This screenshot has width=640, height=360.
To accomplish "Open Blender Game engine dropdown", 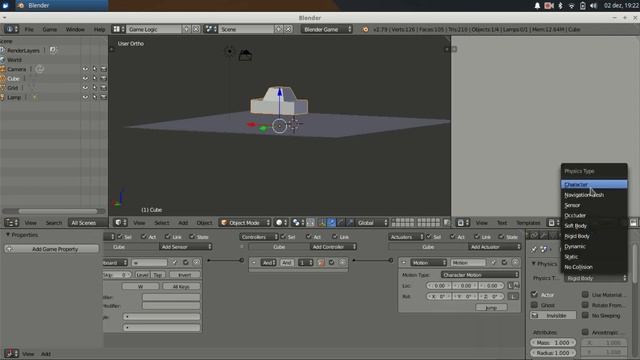I will [x=327, y=29].
